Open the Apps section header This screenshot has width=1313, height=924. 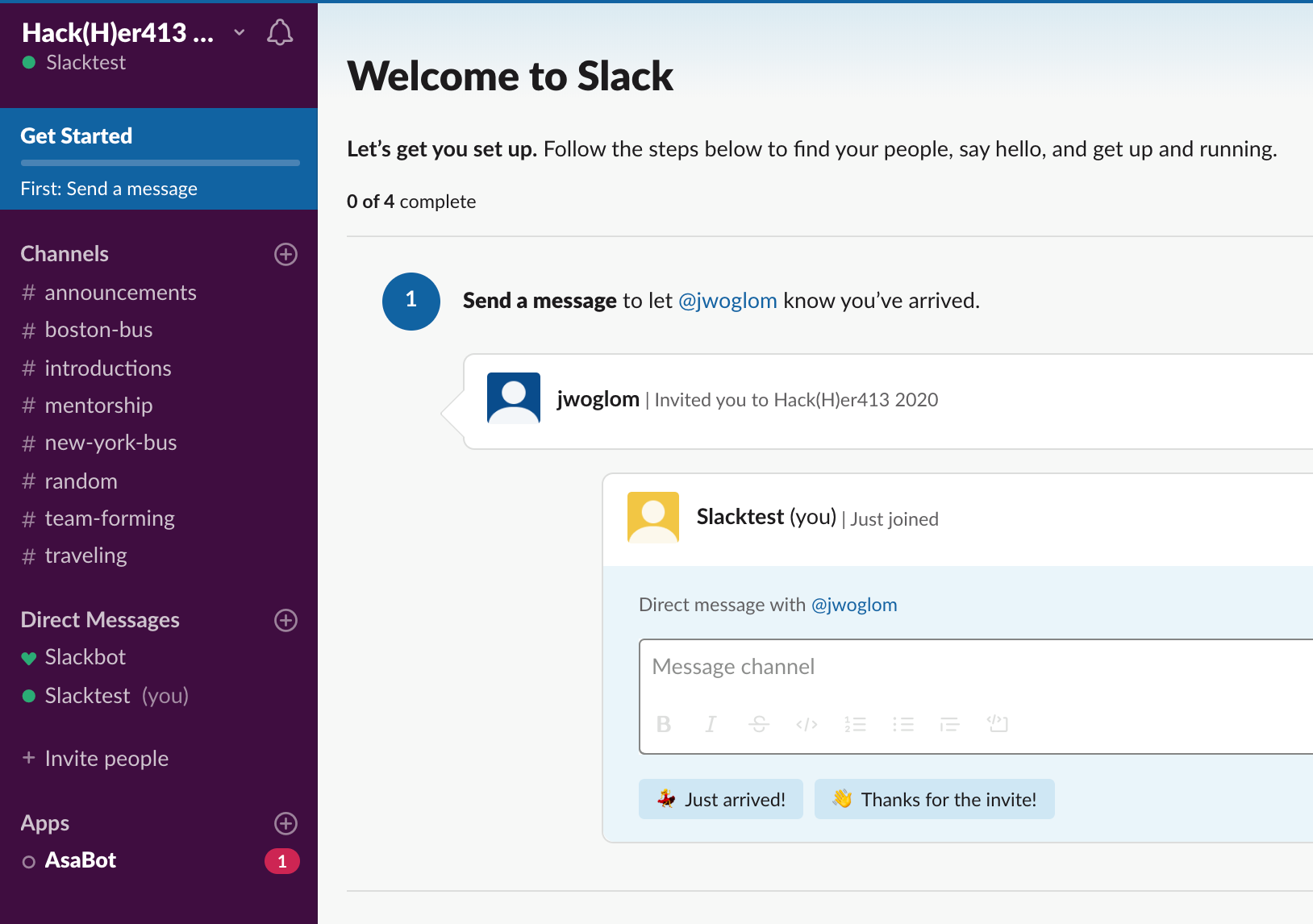point(45,823)
